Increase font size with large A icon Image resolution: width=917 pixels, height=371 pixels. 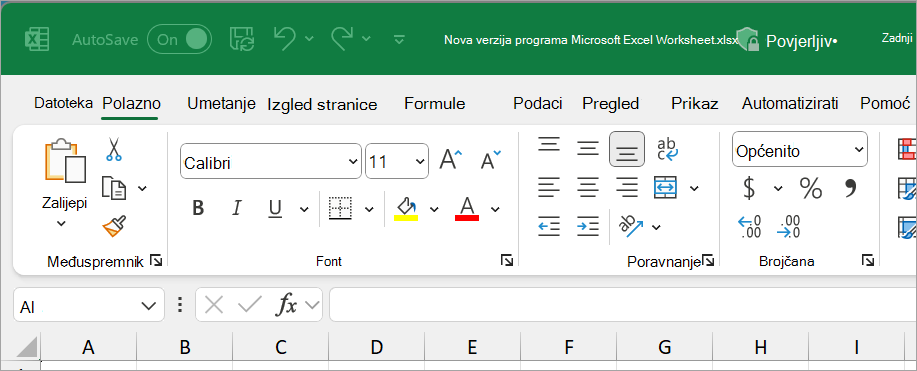click(450, 160)
